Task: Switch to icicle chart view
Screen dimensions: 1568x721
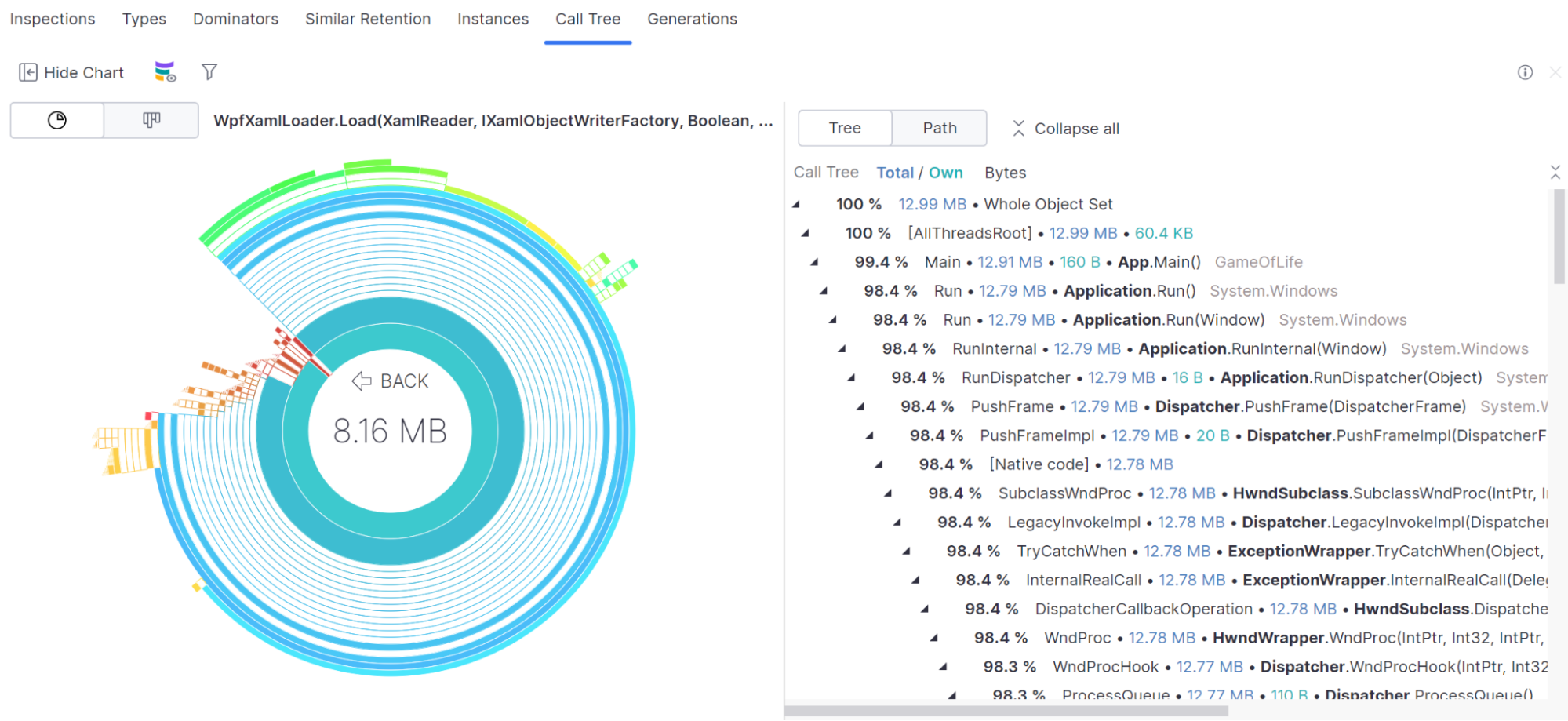Action: coord(151,120)
